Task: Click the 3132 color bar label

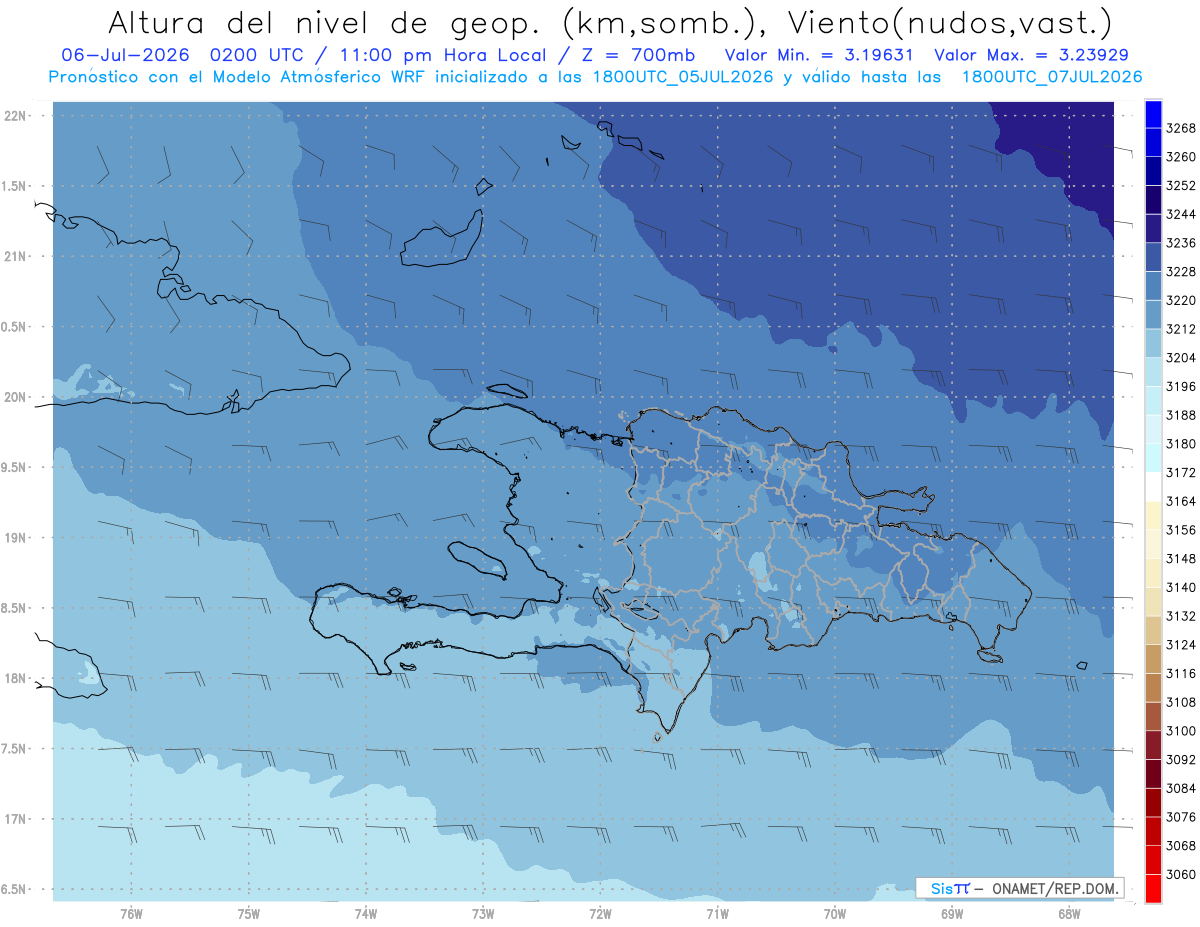Action: [1181, 616]
